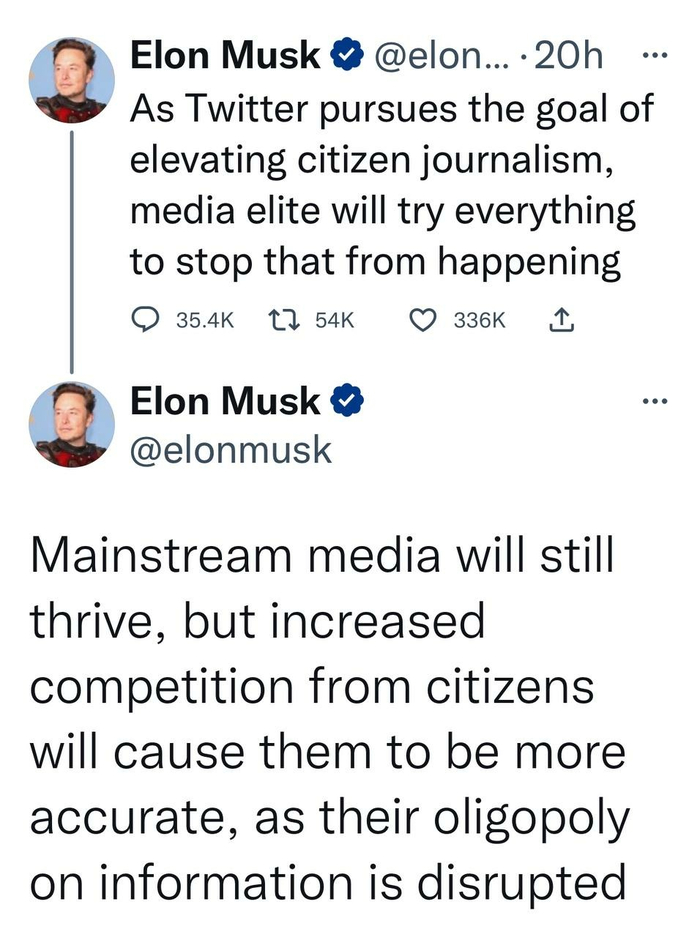Click the share upload arrow icon

point(561,320)
